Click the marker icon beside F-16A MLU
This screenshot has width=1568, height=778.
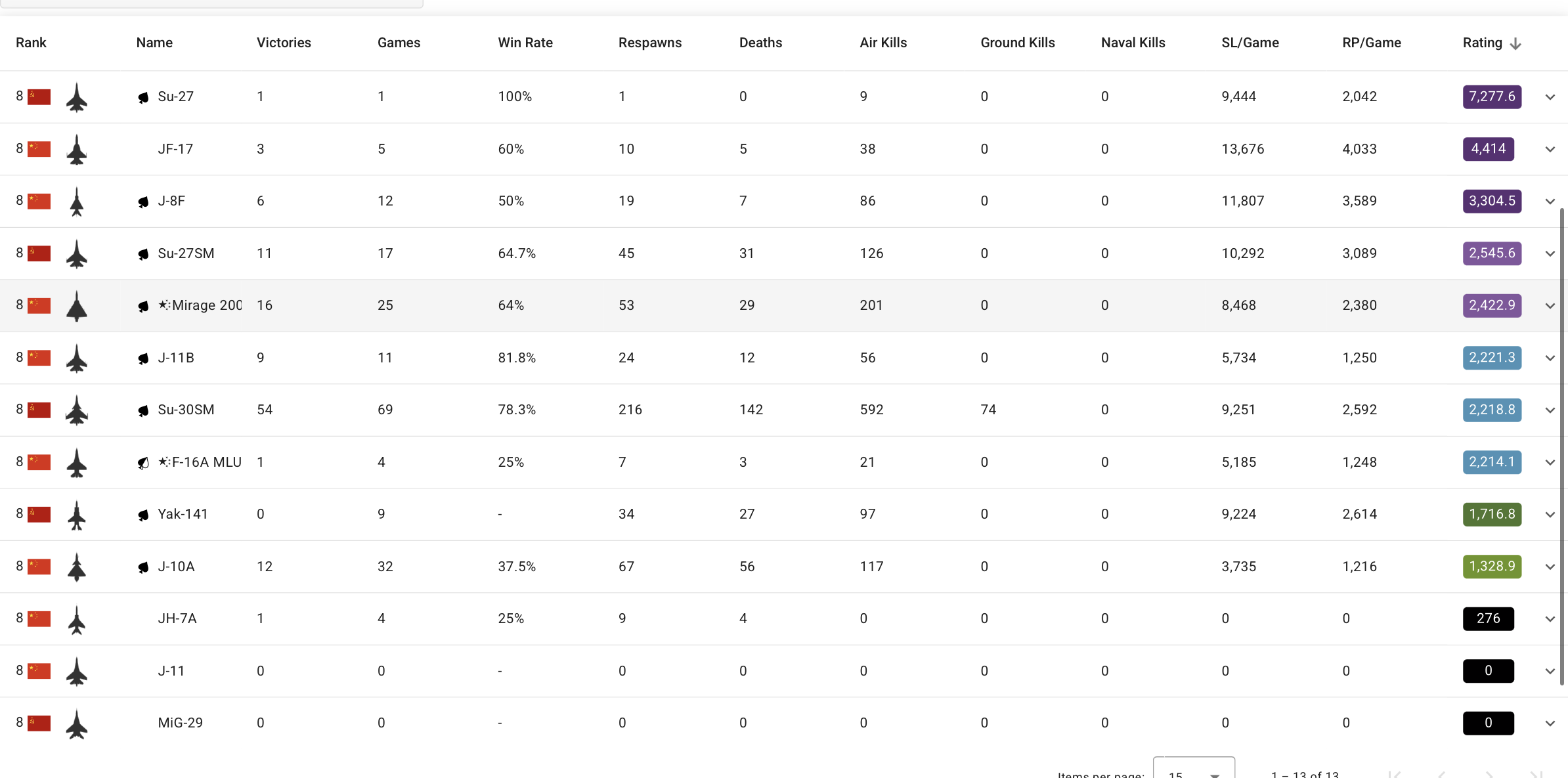[x=143, y=463]
